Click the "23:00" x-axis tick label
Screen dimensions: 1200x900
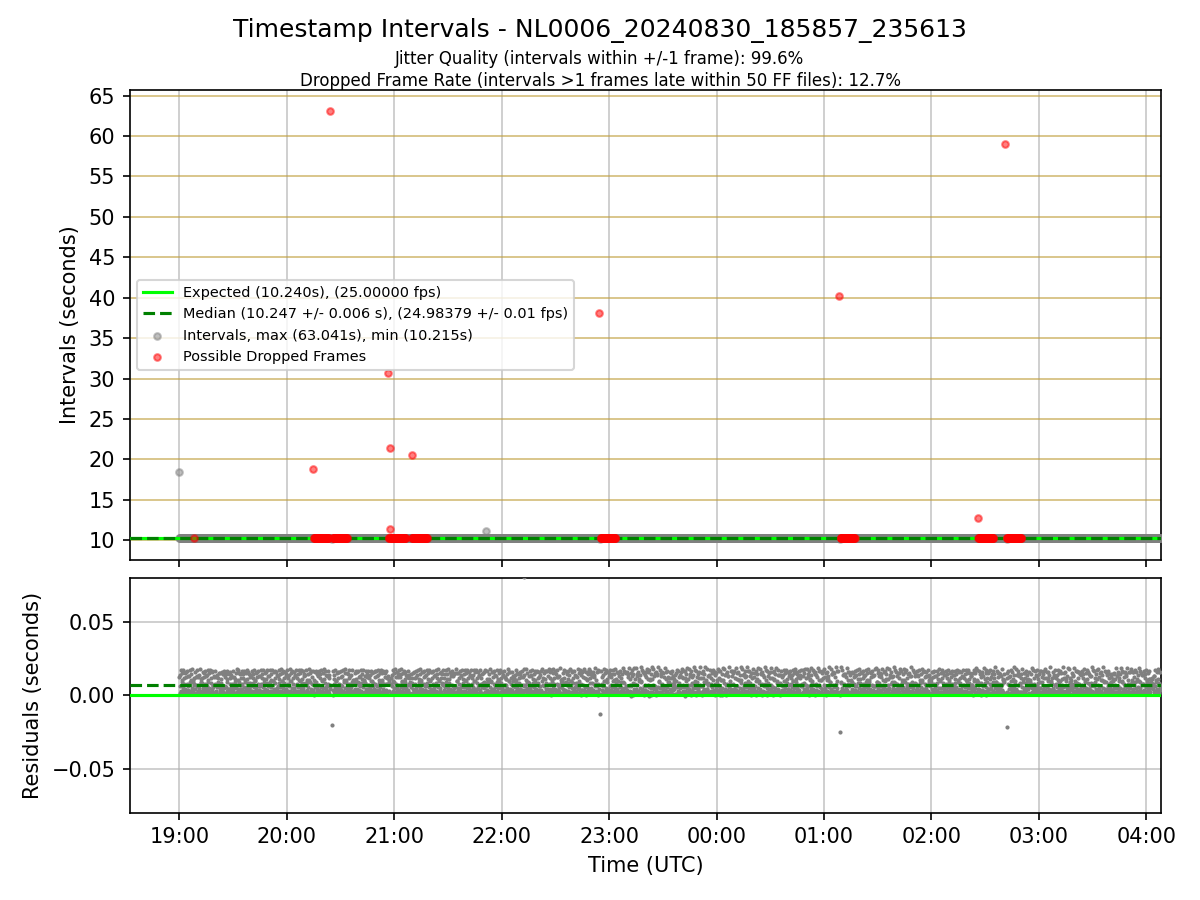609,833
